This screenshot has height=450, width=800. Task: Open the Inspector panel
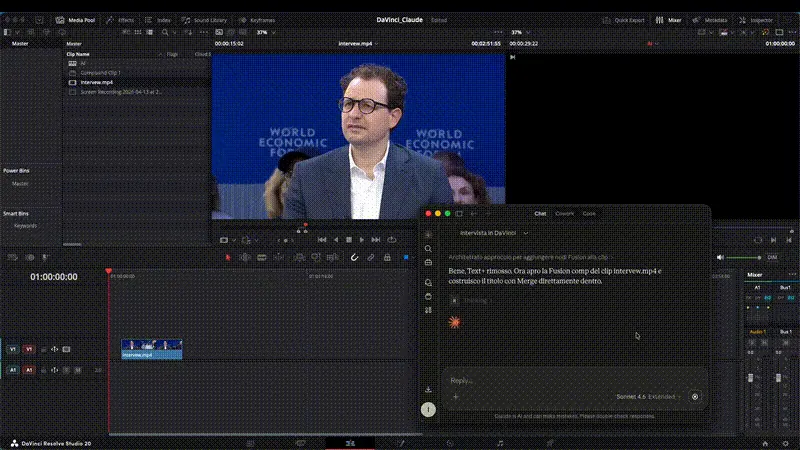[x=756, y=20]
